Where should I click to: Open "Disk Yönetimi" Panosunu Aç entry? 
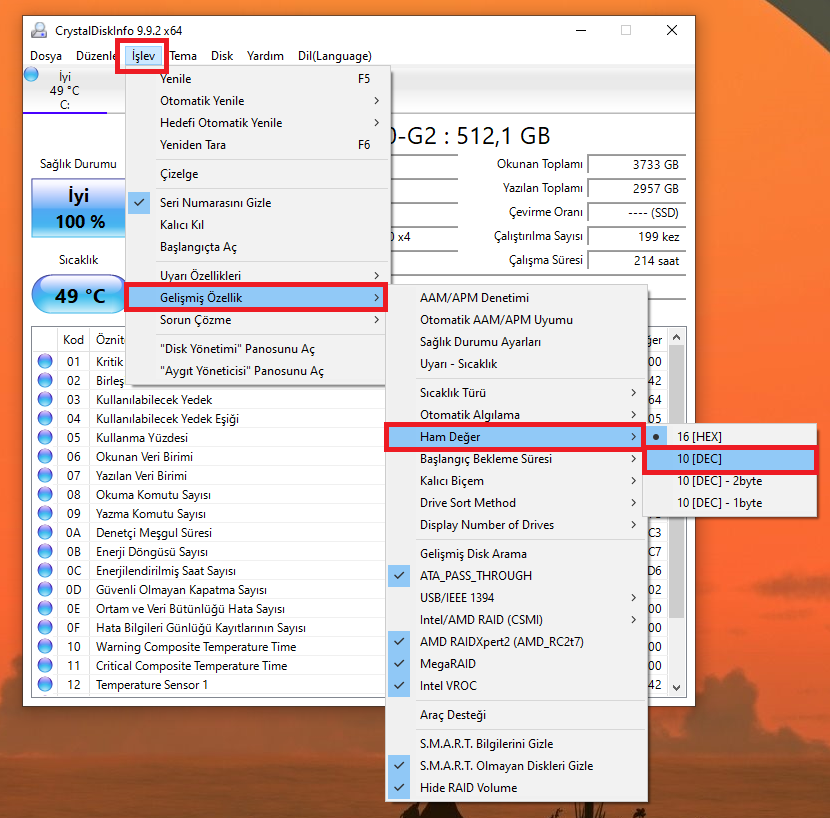(258, 349)
